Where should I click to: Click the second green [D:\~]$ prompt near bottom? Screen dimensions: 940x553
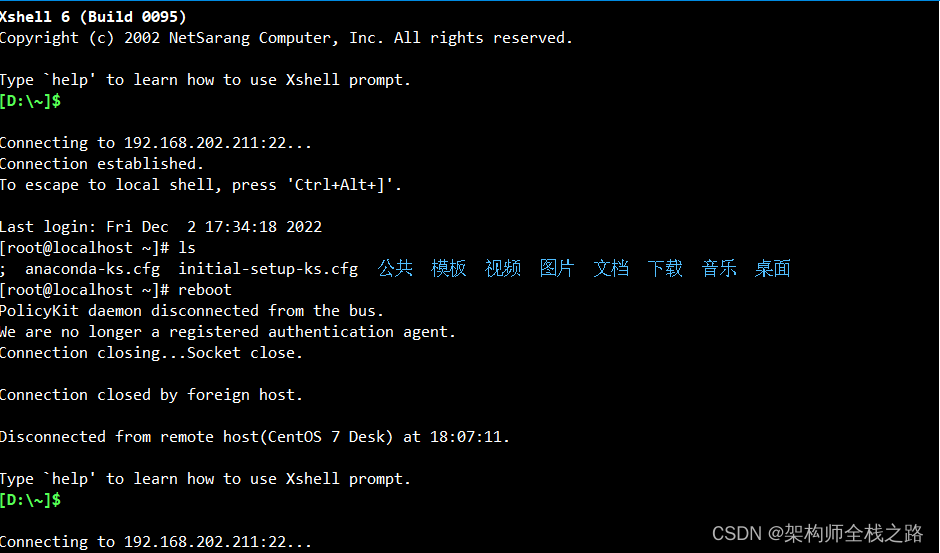point(31,499)
